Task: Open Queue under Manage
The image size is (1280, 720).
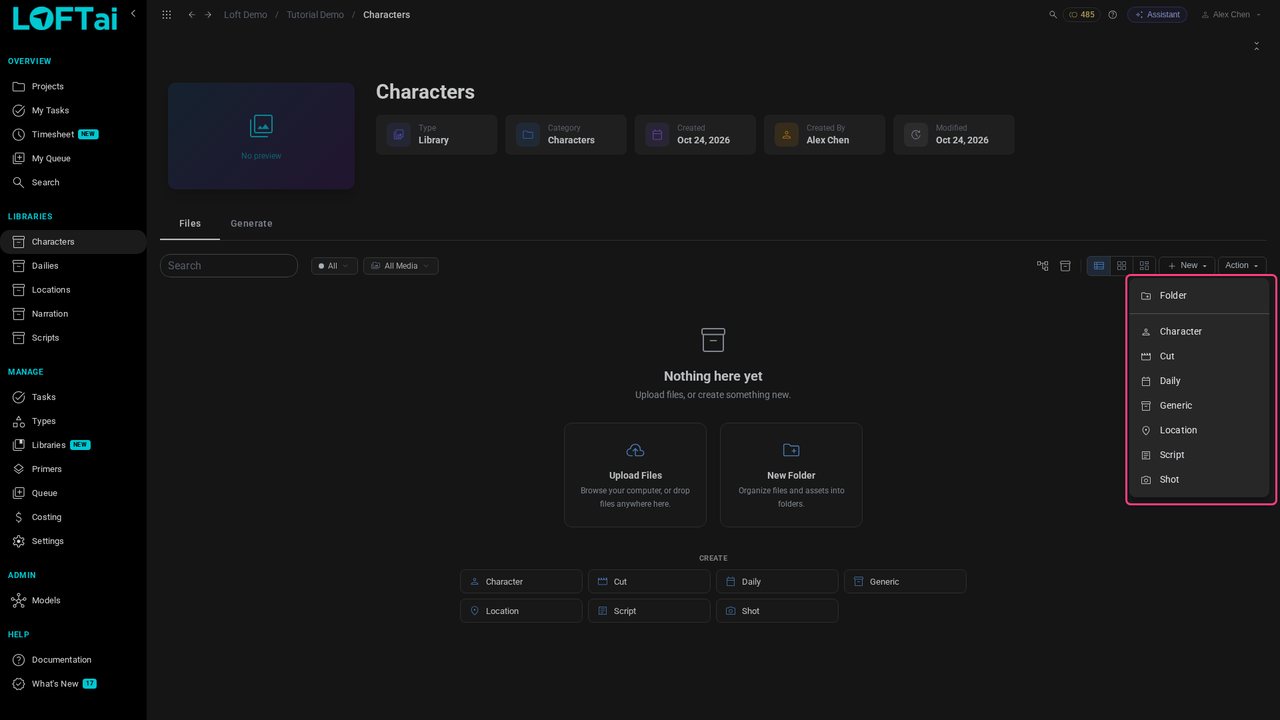Action: [x=73, y=493]
